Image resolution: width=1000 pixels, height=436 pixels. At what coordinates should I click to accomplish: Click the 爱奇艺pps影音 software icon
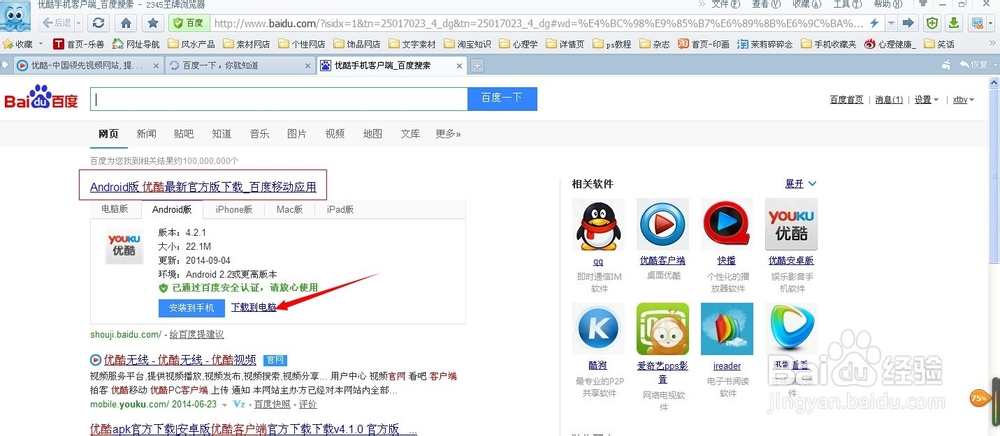(x=663, y=329)
